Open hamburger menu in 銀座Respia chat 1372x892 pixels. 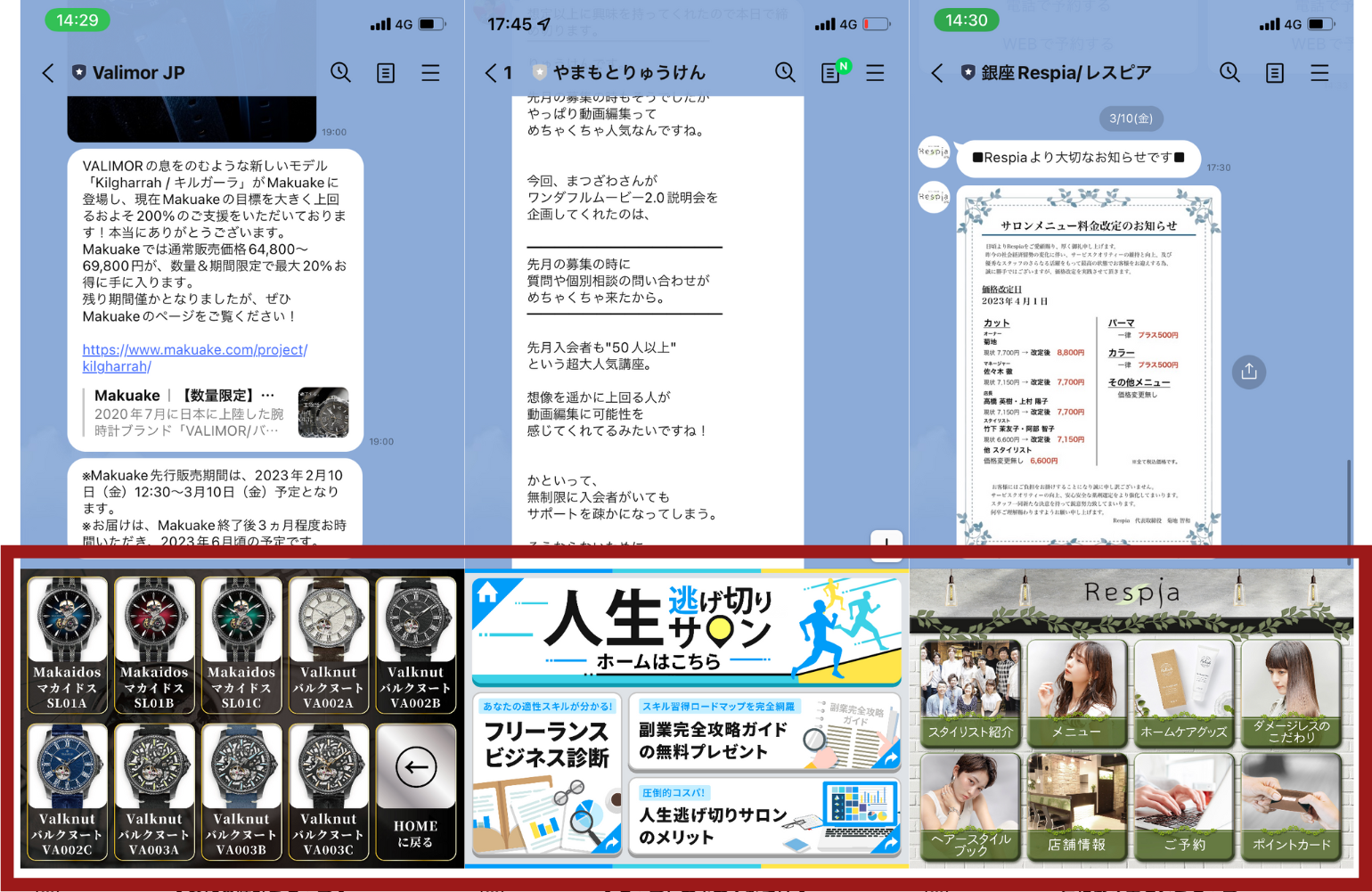click(1319, 72)
